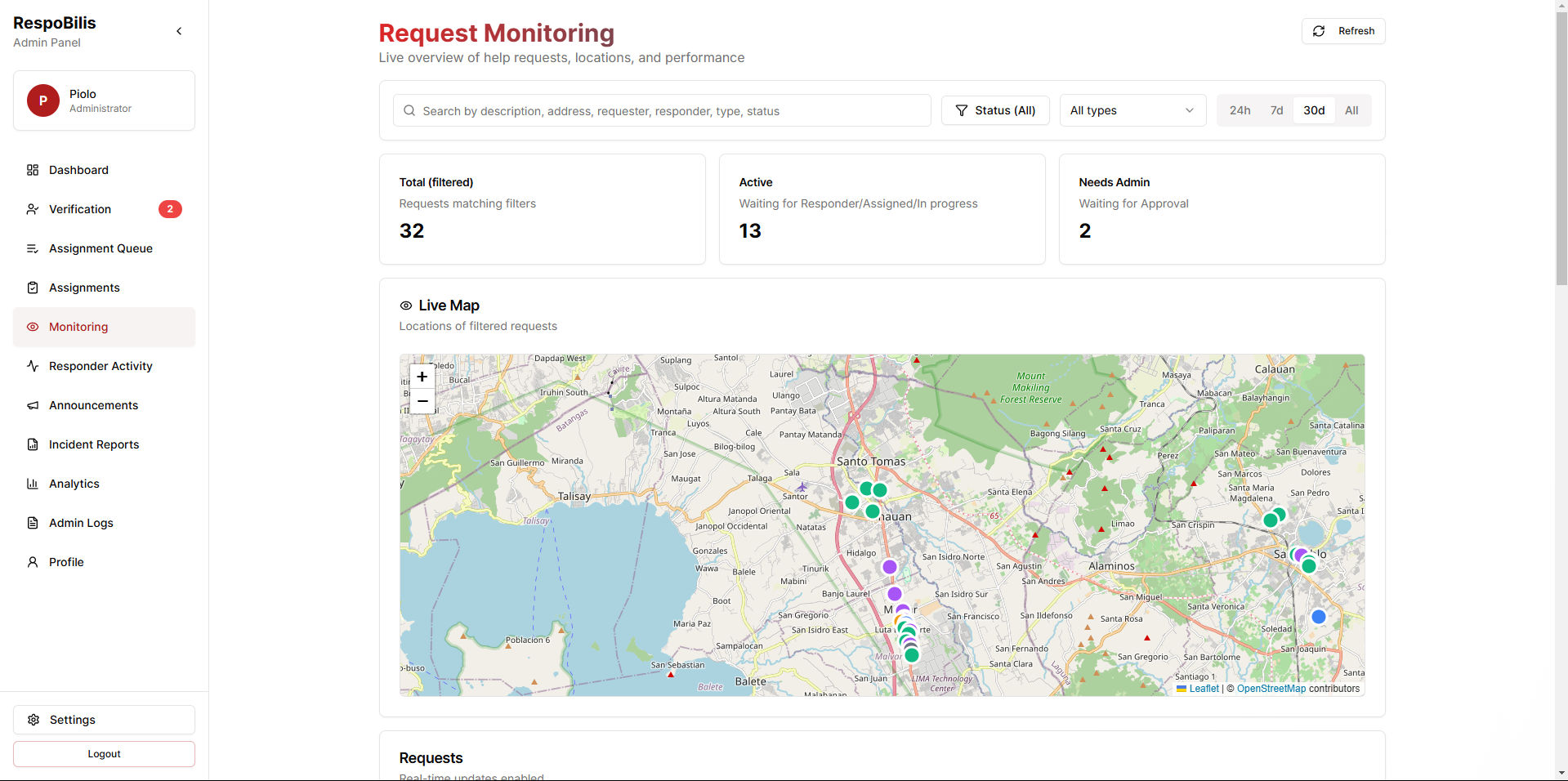
Task: Click the Dashboard grid icon
Action: (33, 170)
